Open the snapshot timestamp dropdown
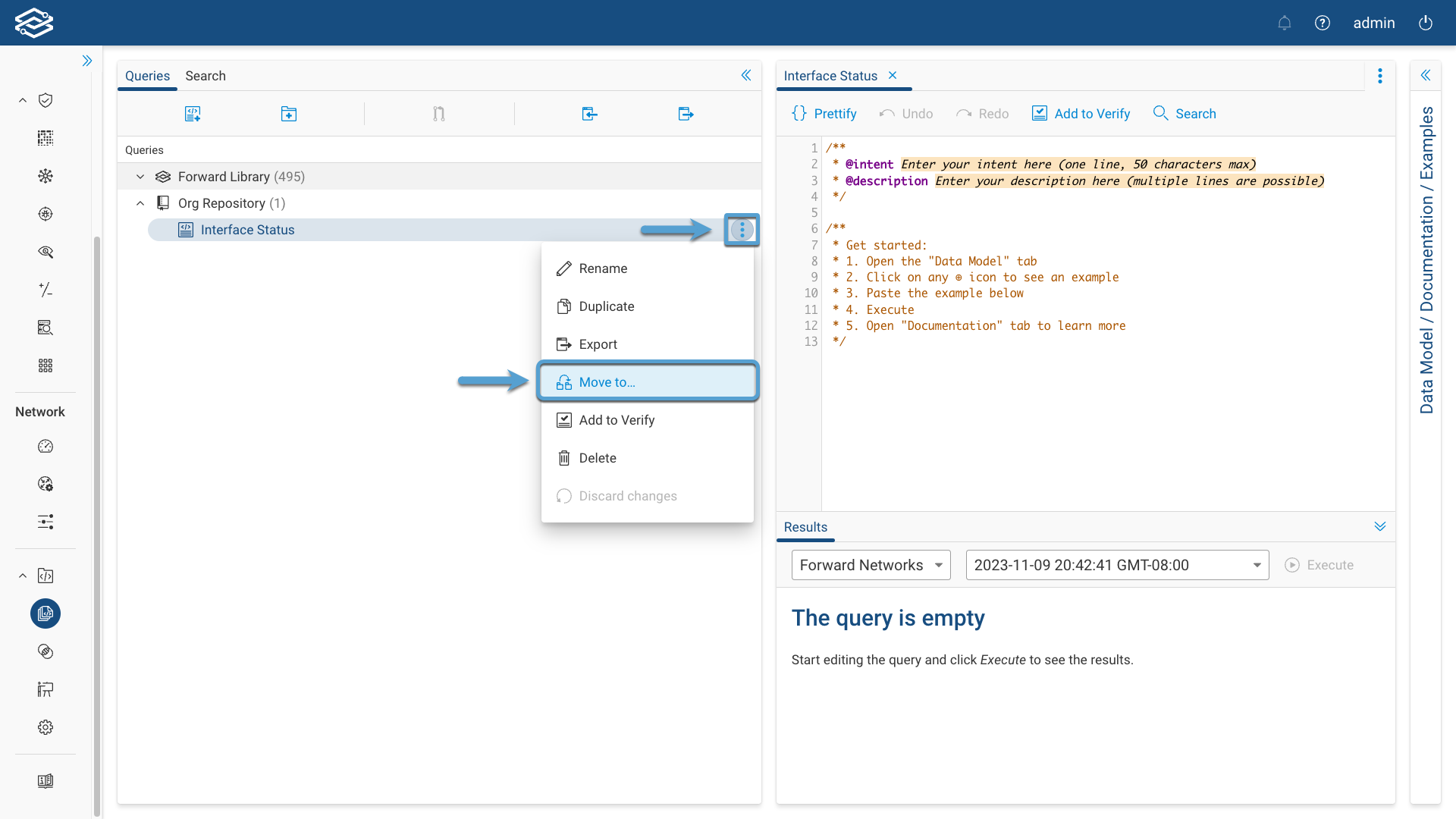 1117,565
